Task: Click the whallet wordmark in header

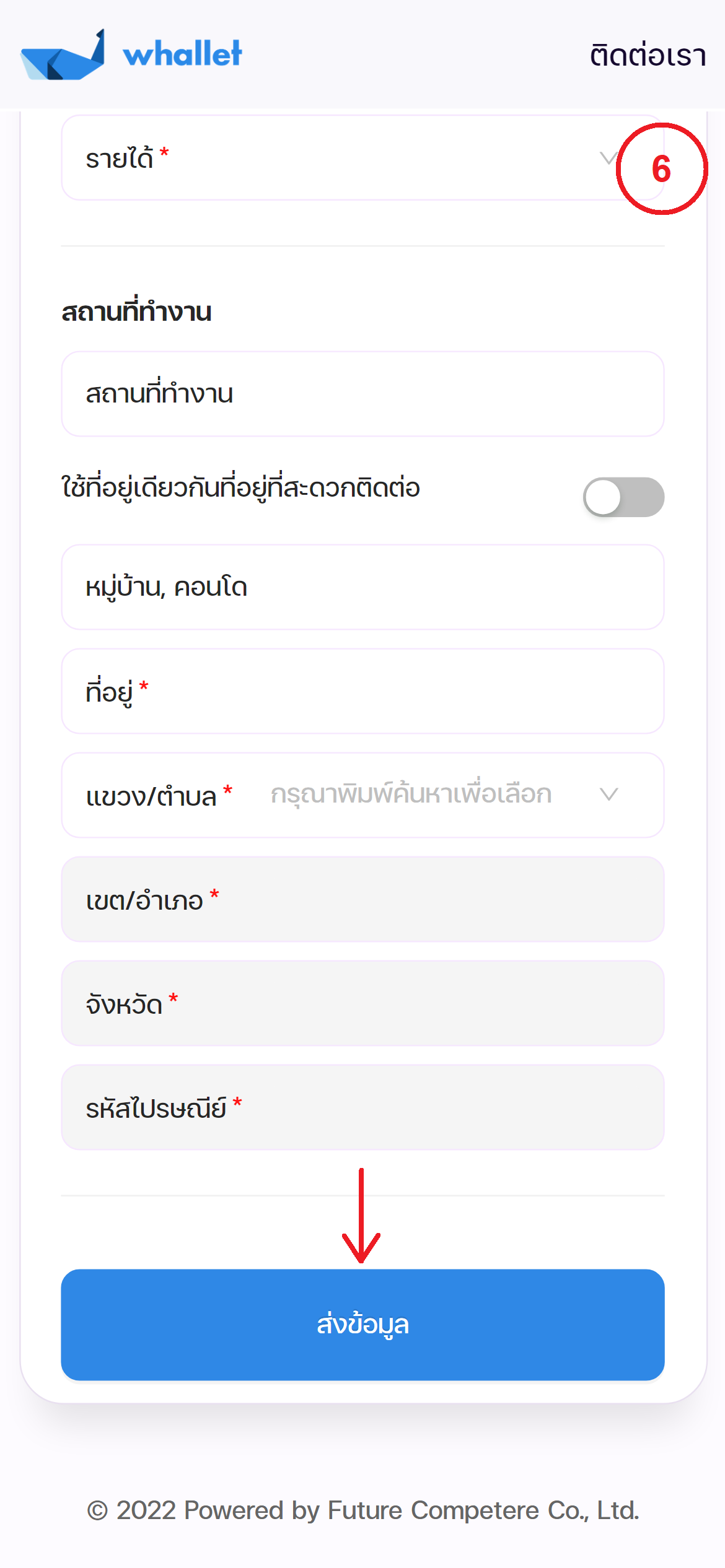Action: pyautogui.click(x=182, y=54)
